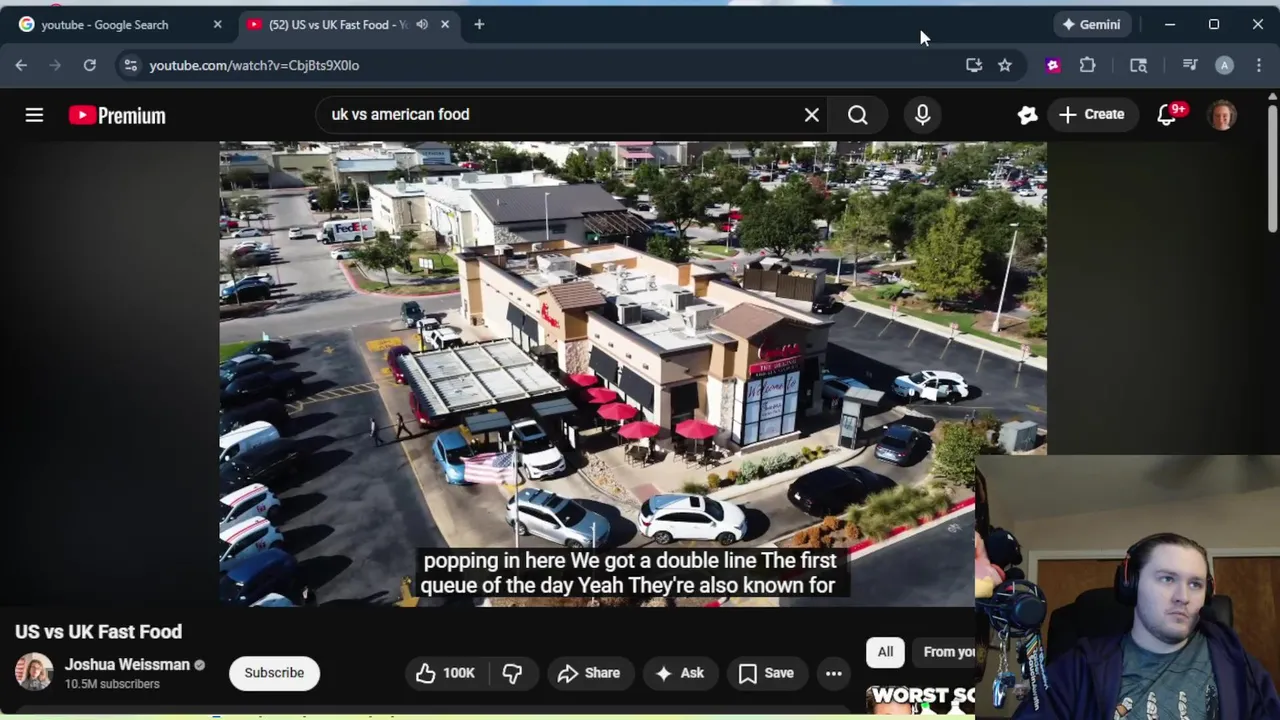Mute the tab audio speaker icon
The image size is (1280, 720).
pyautogui.click(x=422, y=25)
